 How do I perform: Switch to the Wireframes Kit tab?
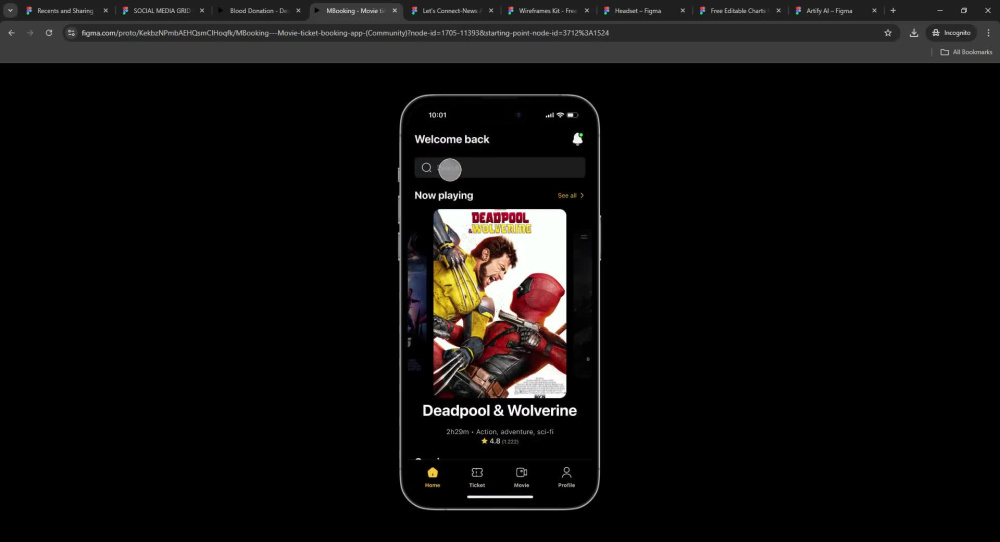coord(547,11)
